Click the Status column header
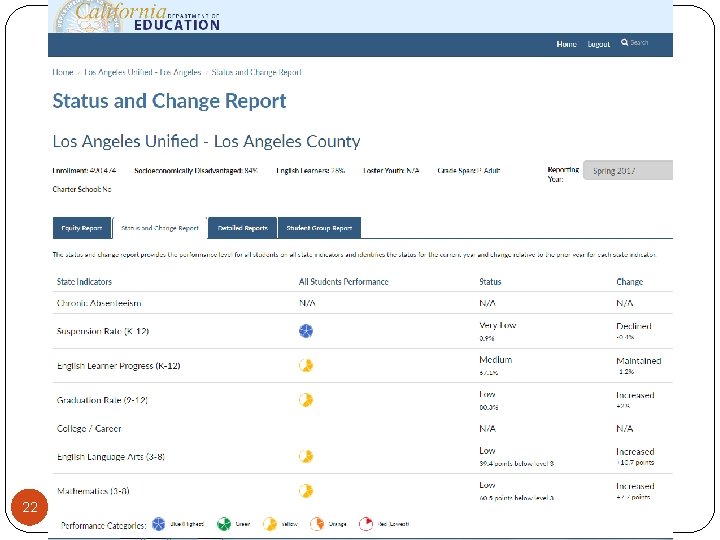The width and height of the screenshot is (720, 540). tap(490, 281)
